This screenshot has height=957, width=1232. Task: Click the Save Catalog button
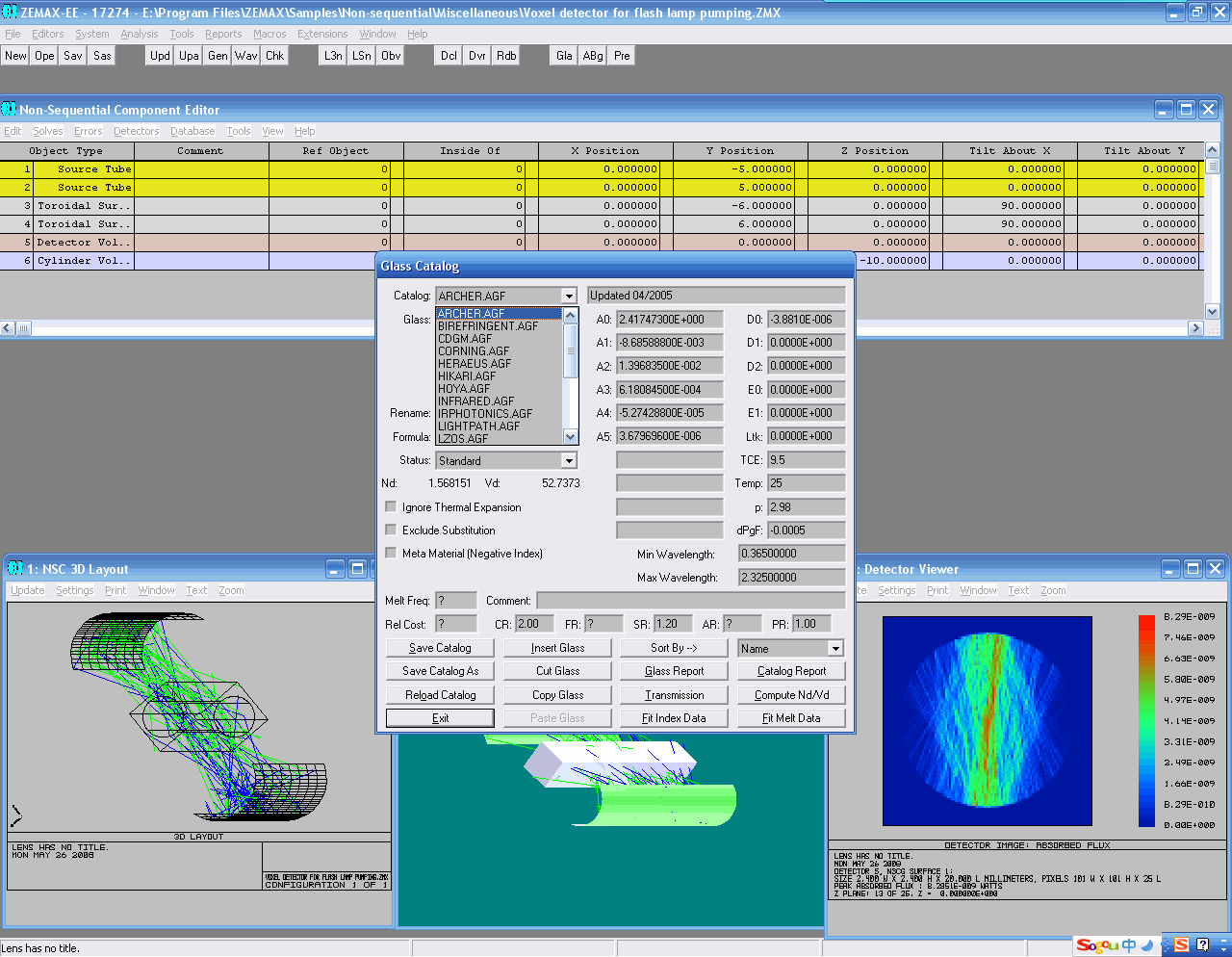click(440, 648)
